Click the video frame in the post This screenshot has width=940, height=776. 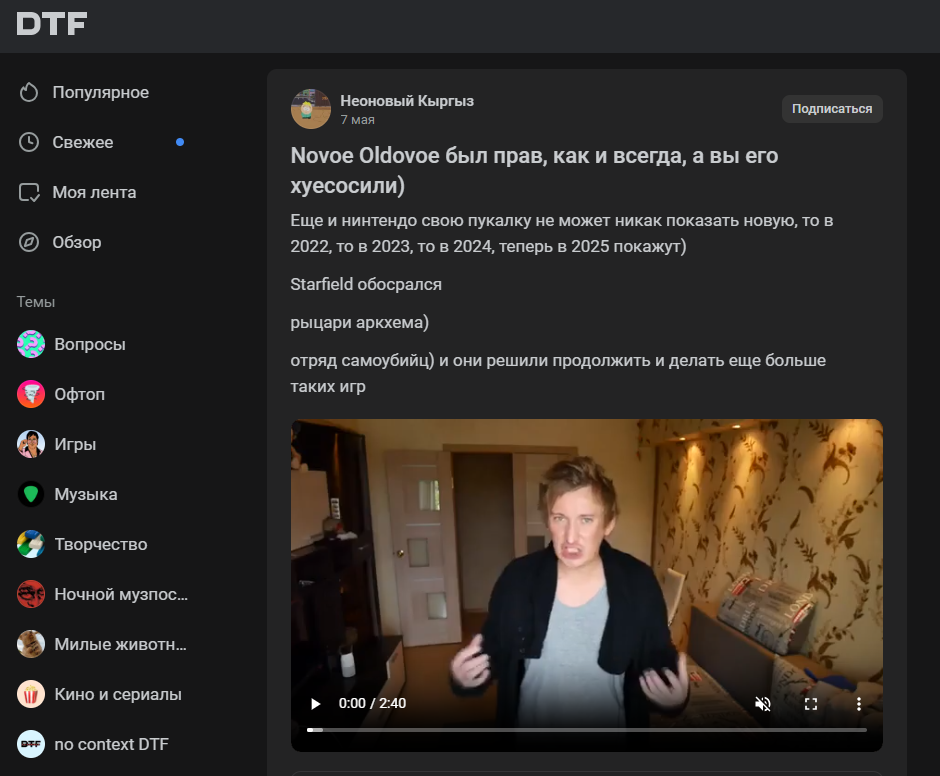coord(587,585)
